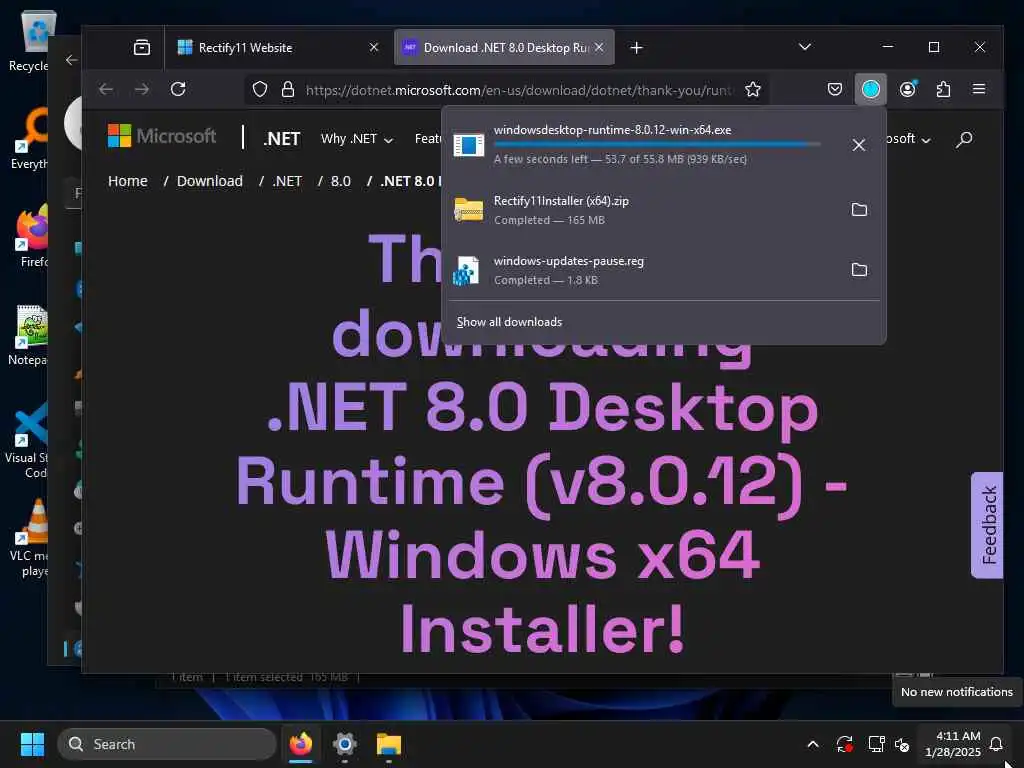Open VLC media player desktop shortcut

coord(29,539)
